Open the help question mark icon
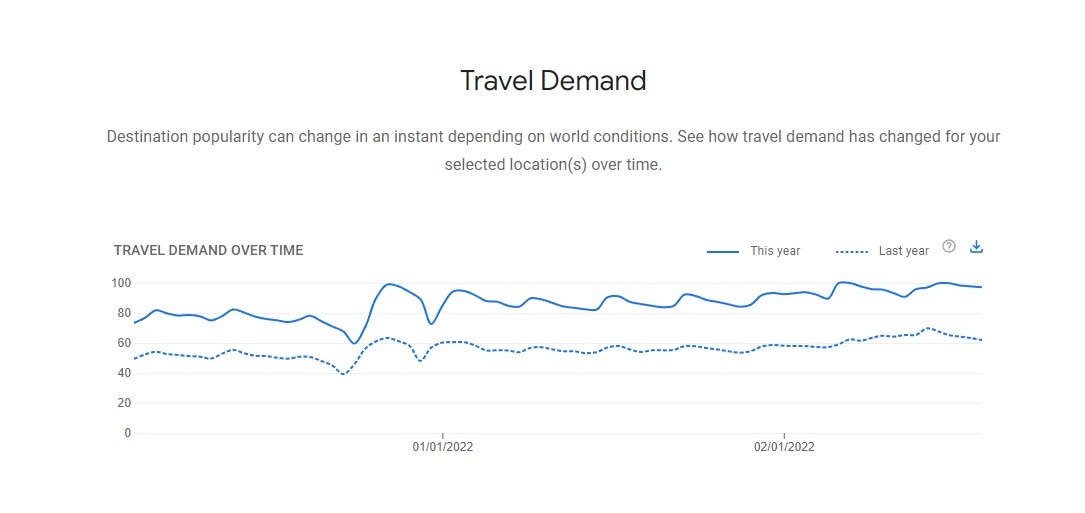This screenshot has width=1085, height=513. click(949, 247)
